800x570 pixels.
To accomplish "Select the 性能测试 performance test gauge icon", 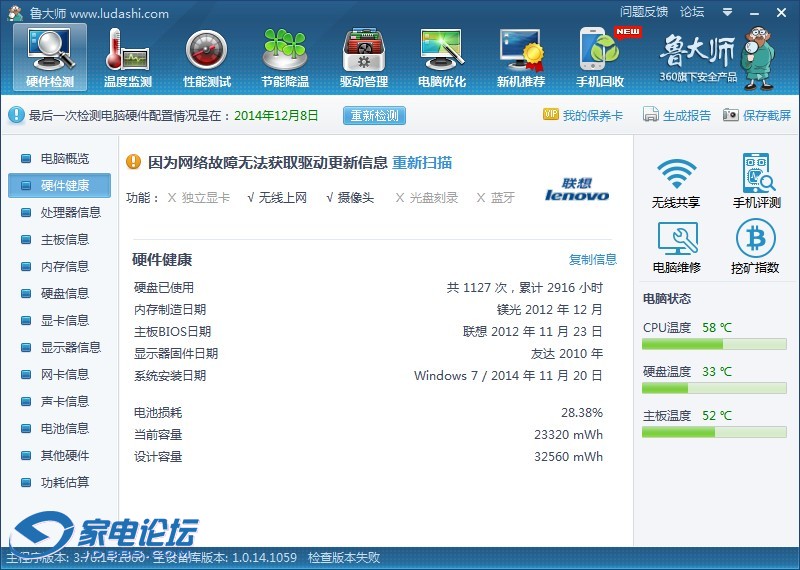I will click(x=206, y=57).
